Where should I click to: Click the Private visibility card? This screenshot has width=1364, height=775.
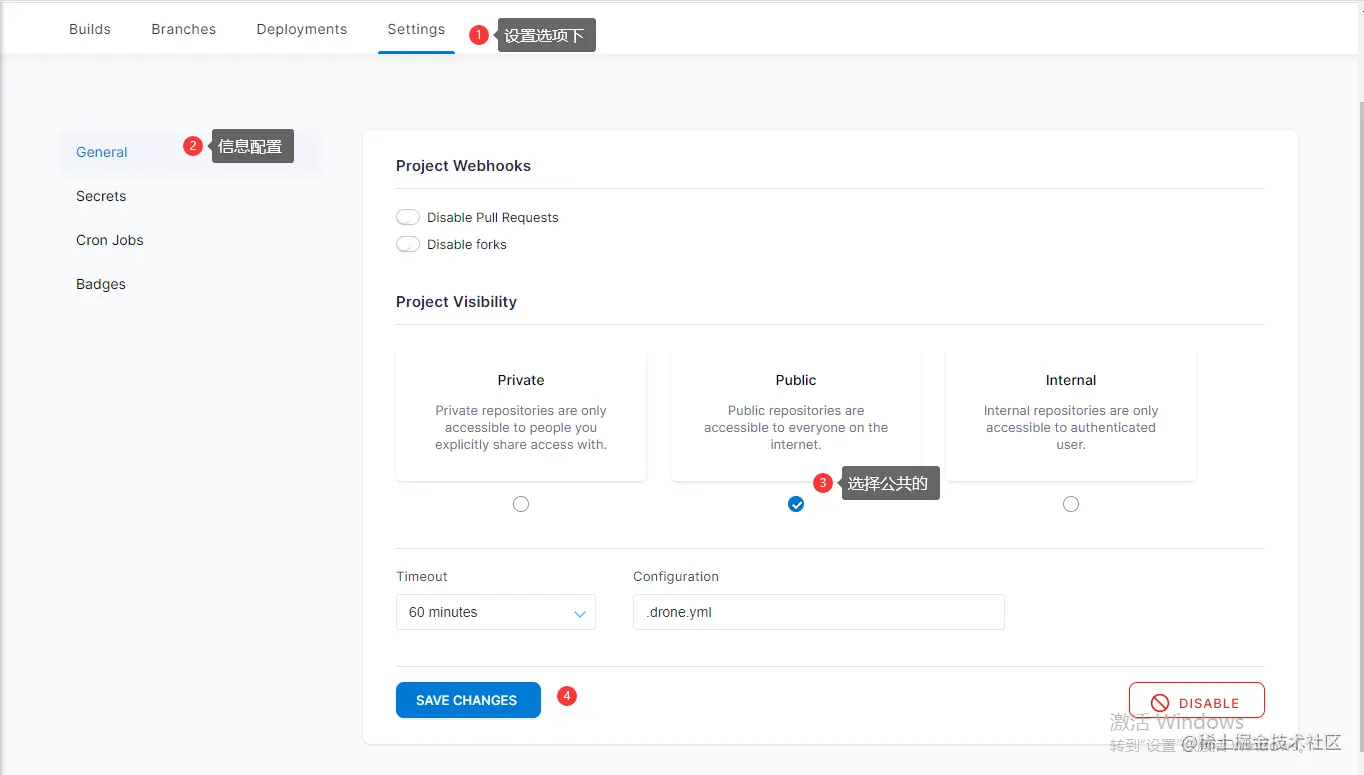click(521, 415)
